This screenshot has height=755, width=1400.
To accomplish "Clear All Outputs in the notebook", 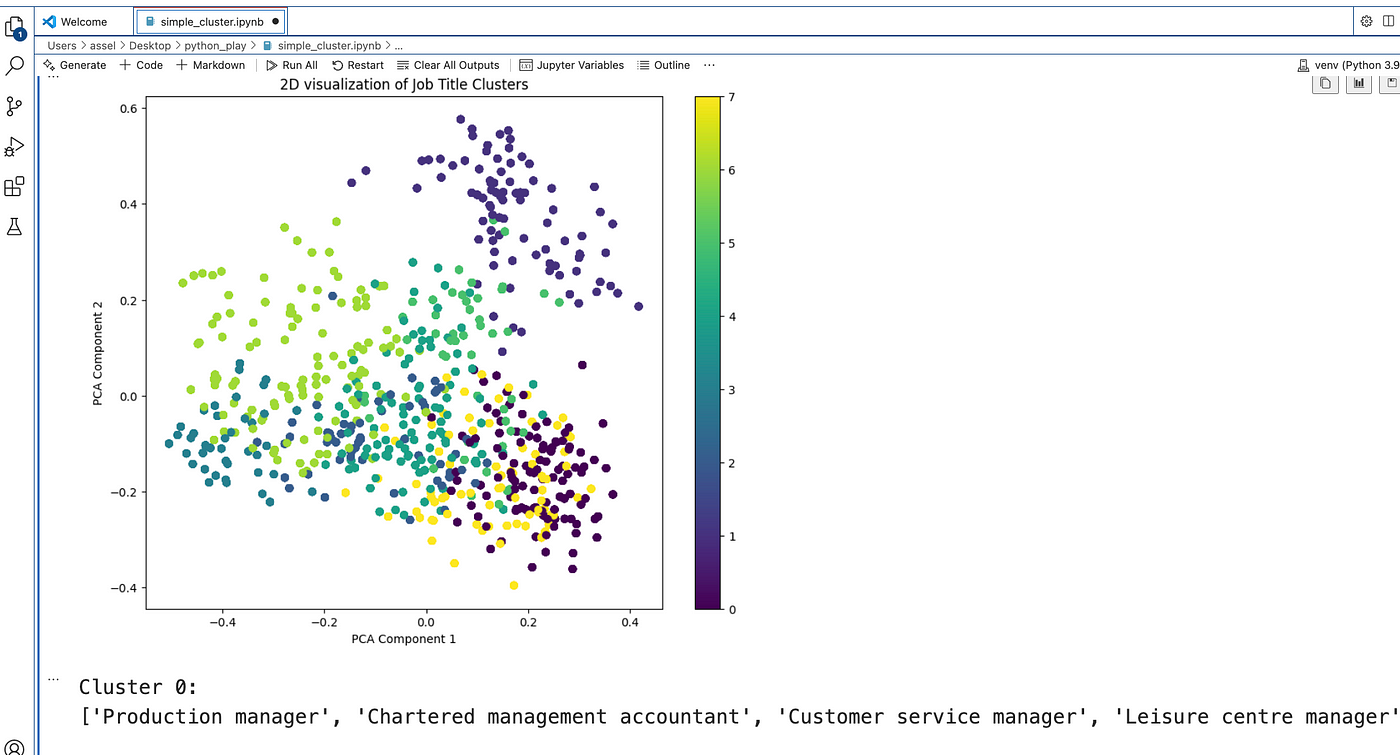I will coord(448,65).
